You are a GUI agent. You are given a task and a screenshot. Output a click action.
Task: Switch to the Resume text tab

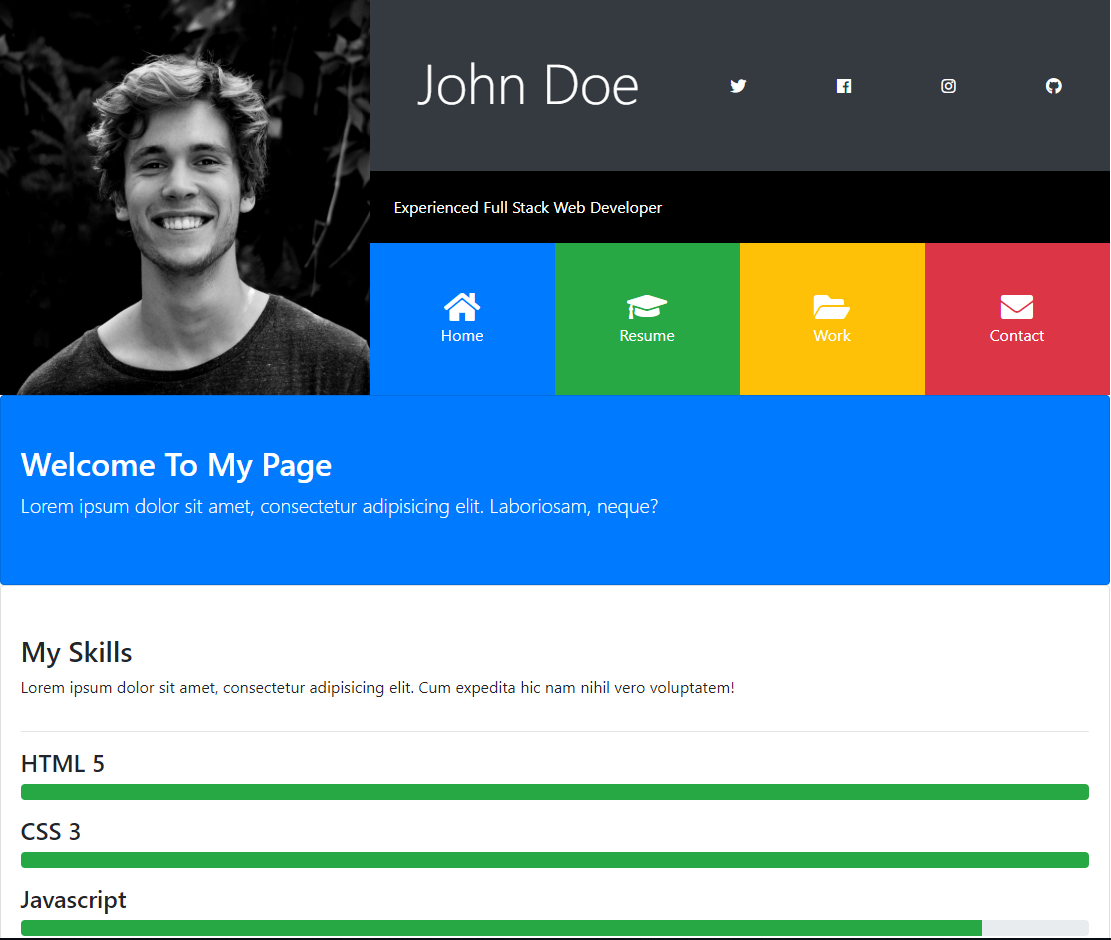[647, 336]
